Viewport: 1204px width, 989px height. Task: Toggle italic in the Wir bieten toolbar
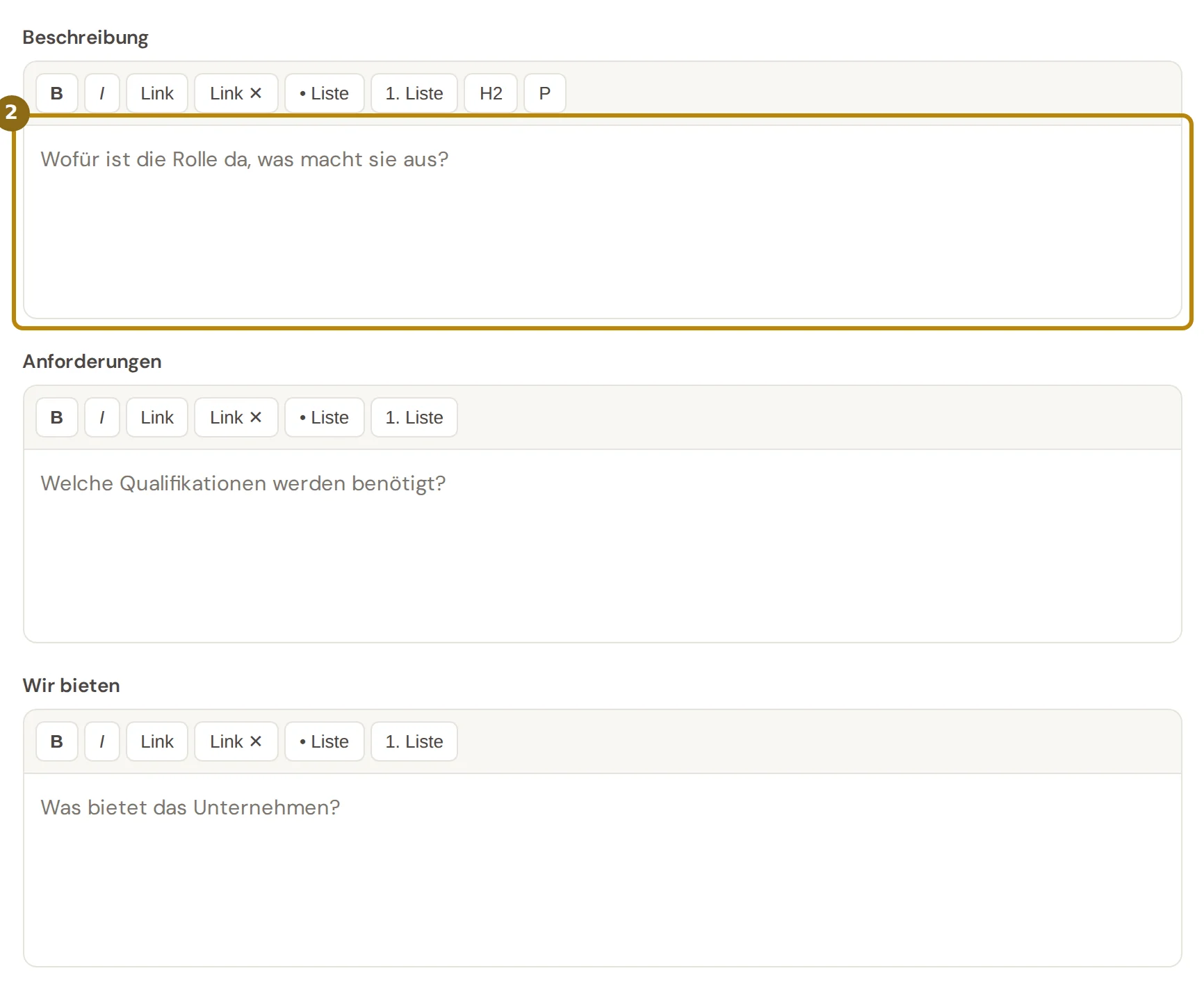coord(102,741)
